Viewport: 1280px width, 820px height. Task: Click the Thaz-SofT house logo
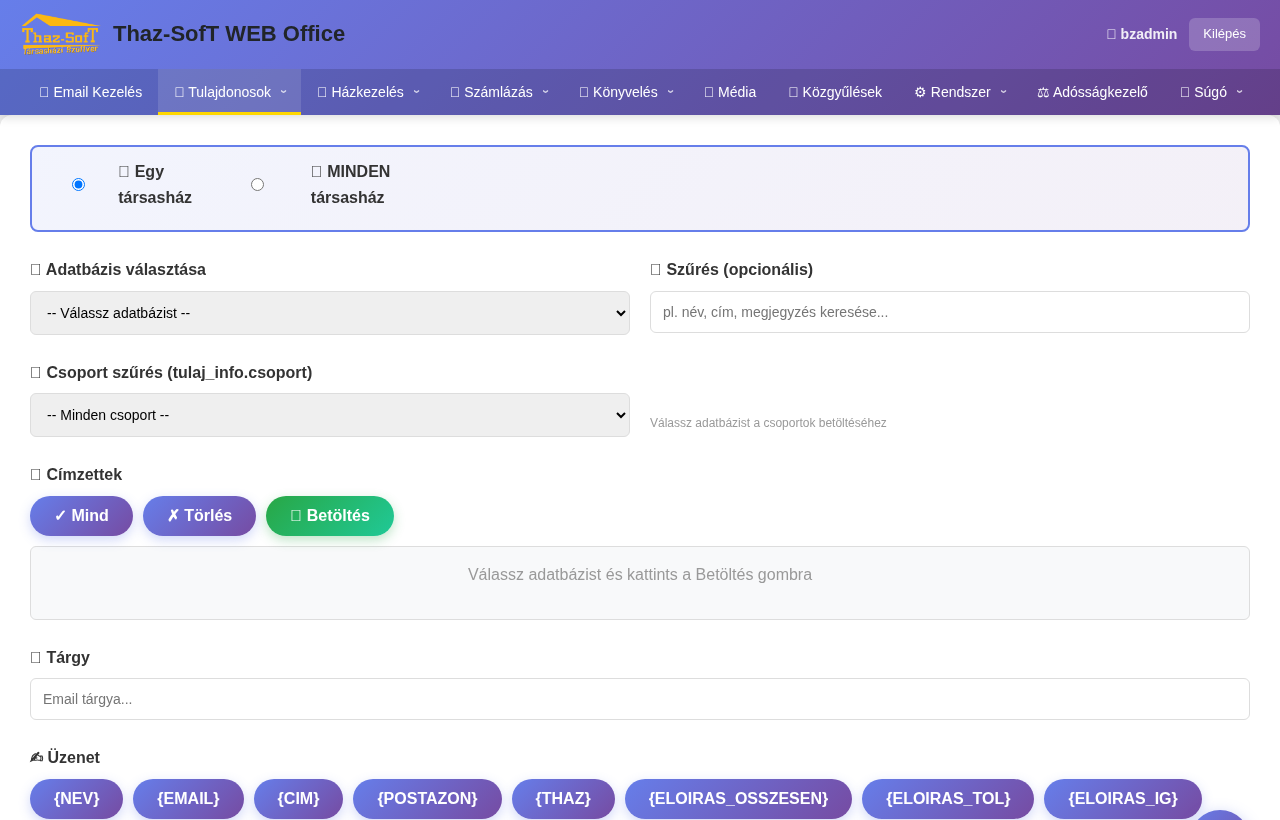click(60, 34)
